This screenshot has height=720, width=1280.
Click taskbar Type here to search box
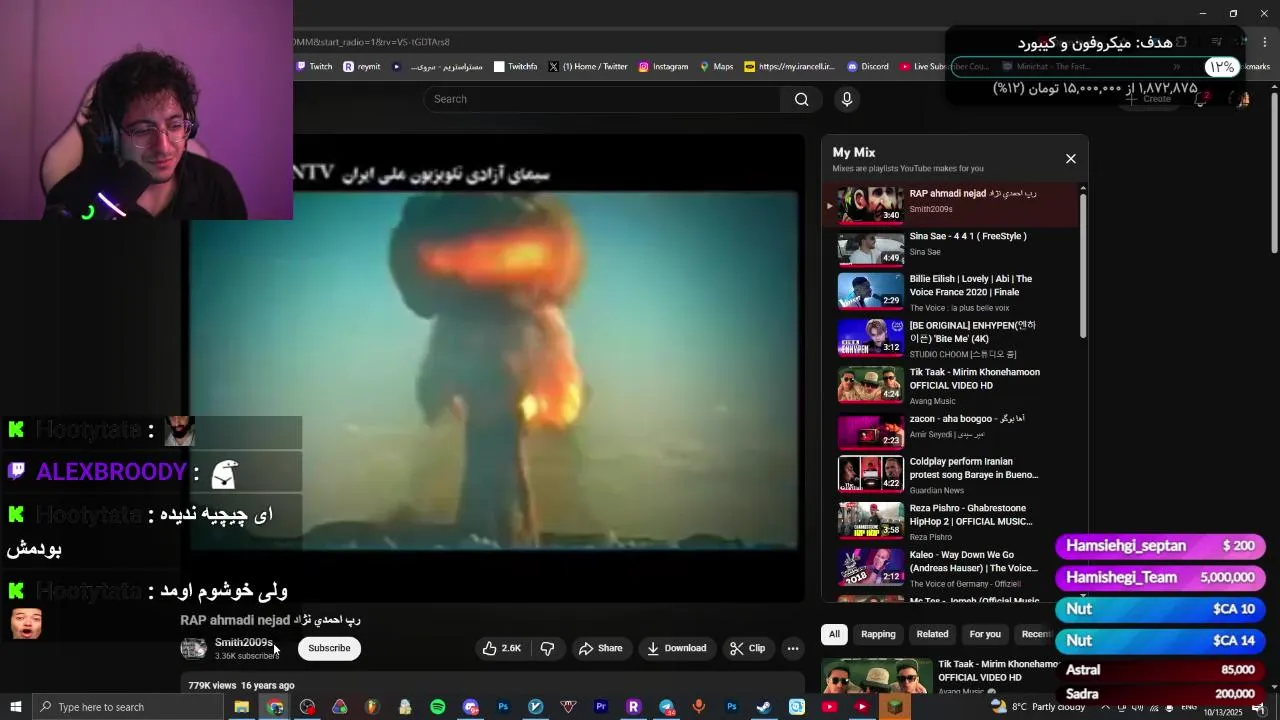127,707
